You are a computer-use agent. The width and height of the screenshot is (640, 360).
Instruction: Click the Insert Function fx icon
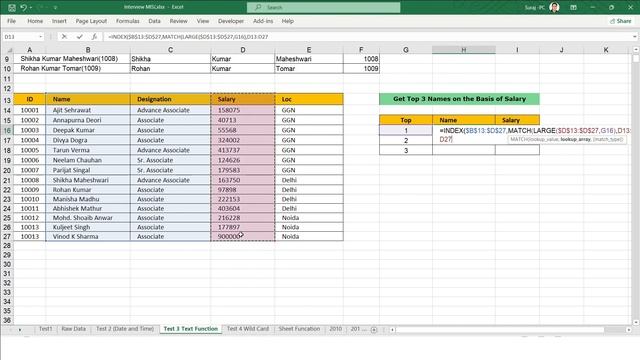94,37
